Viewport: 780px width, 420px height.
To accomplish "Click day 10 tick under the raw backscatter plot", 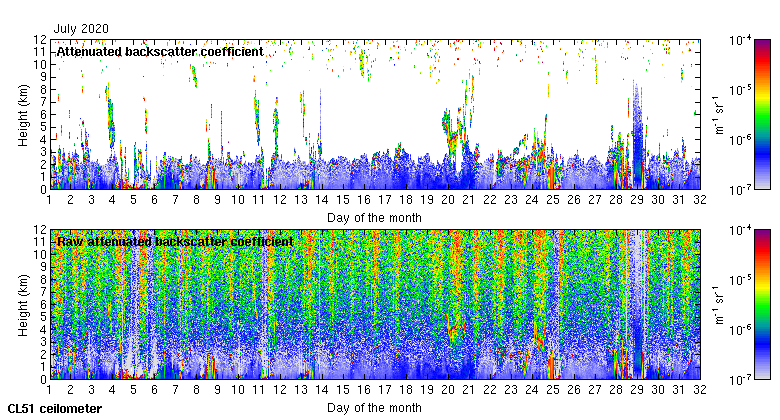I will pos(238,390).
